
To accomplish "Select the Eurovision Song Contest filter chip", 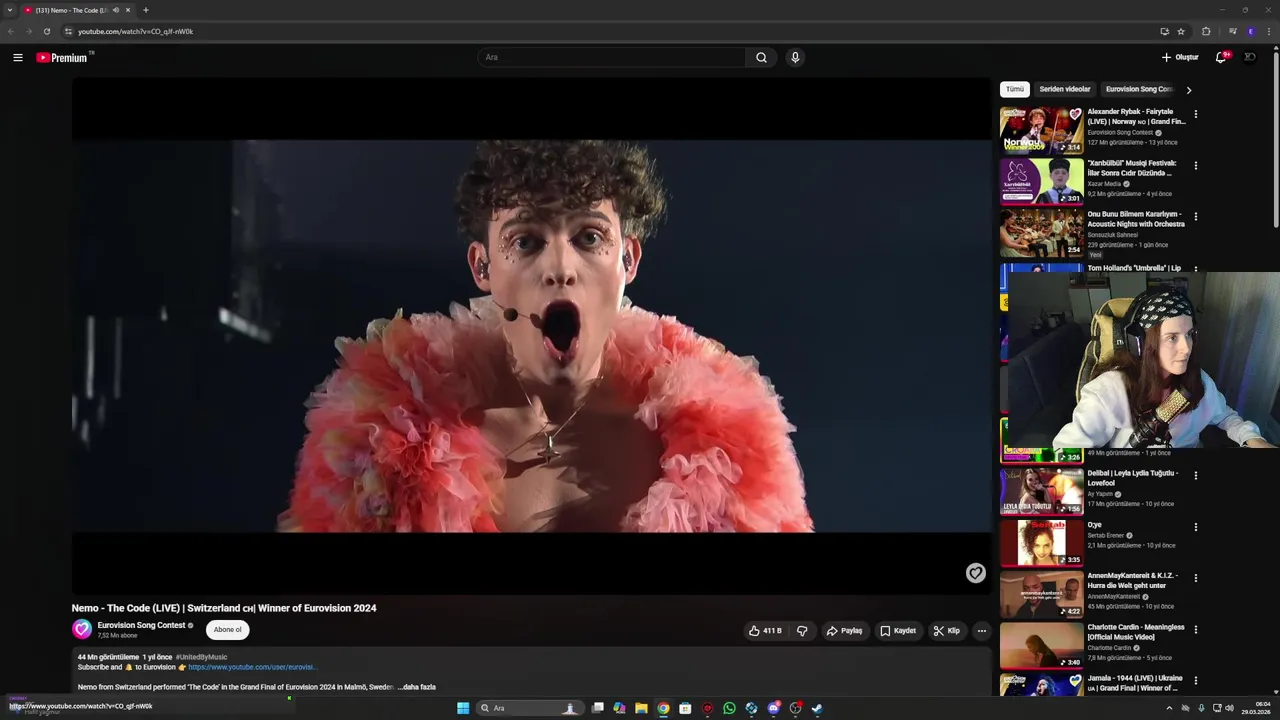I will click(x=1138, y=89).
